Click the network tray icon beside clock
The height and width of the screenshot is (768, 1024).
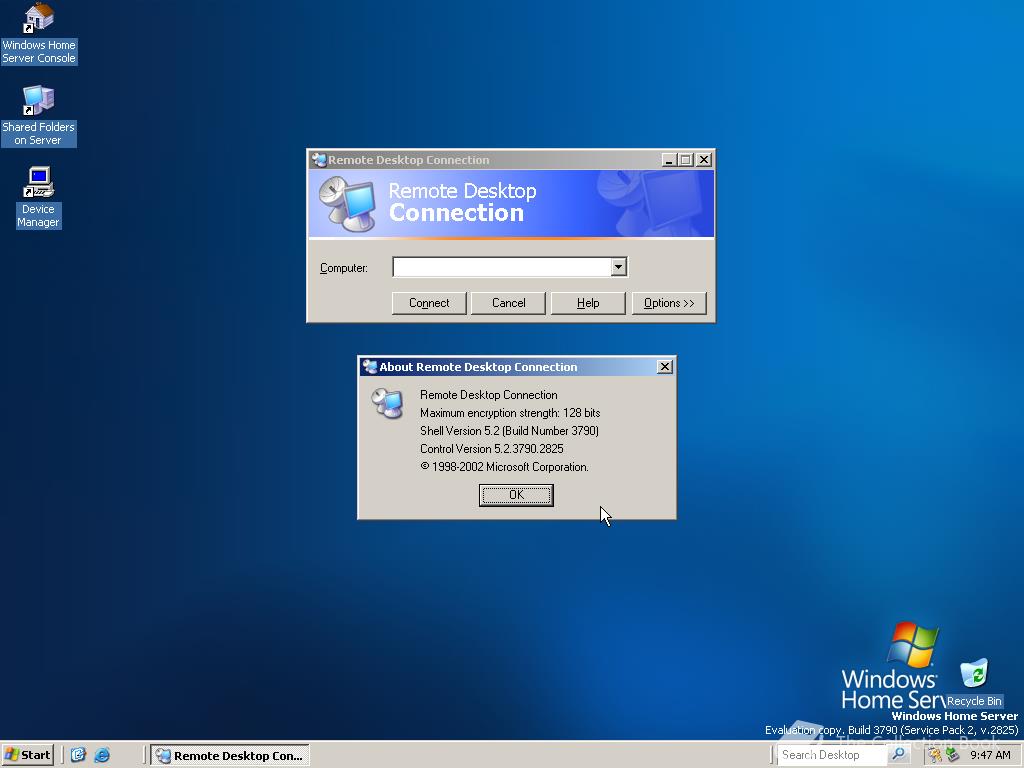coord(952,755)
